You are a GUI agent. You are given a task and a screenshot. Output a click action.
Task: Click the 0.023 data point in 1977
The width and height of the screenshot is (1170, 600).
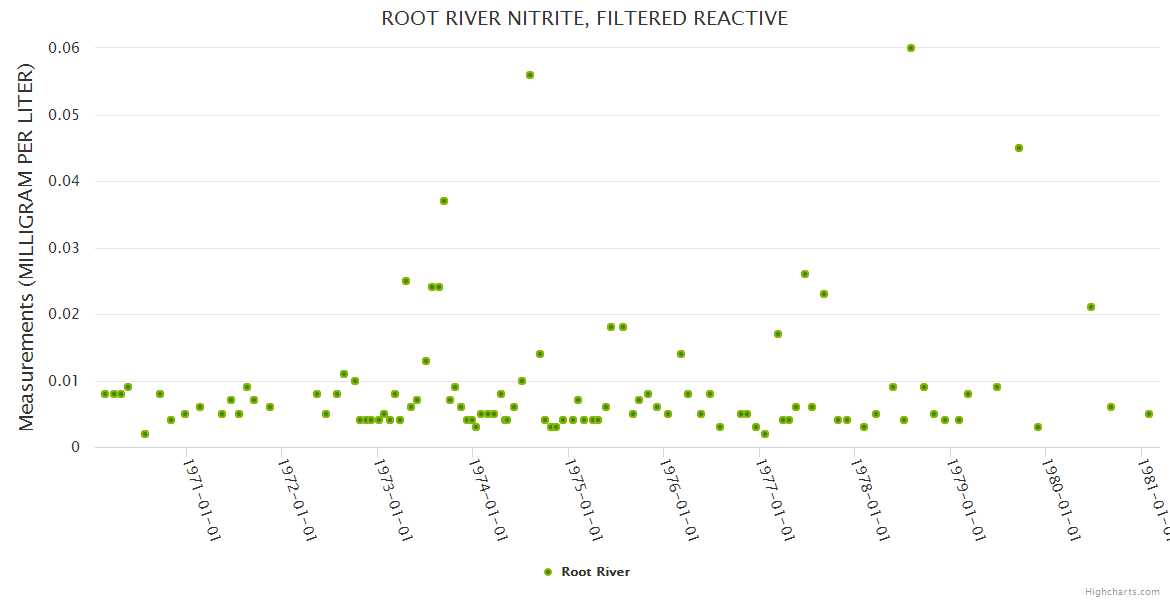pos(824,294)
